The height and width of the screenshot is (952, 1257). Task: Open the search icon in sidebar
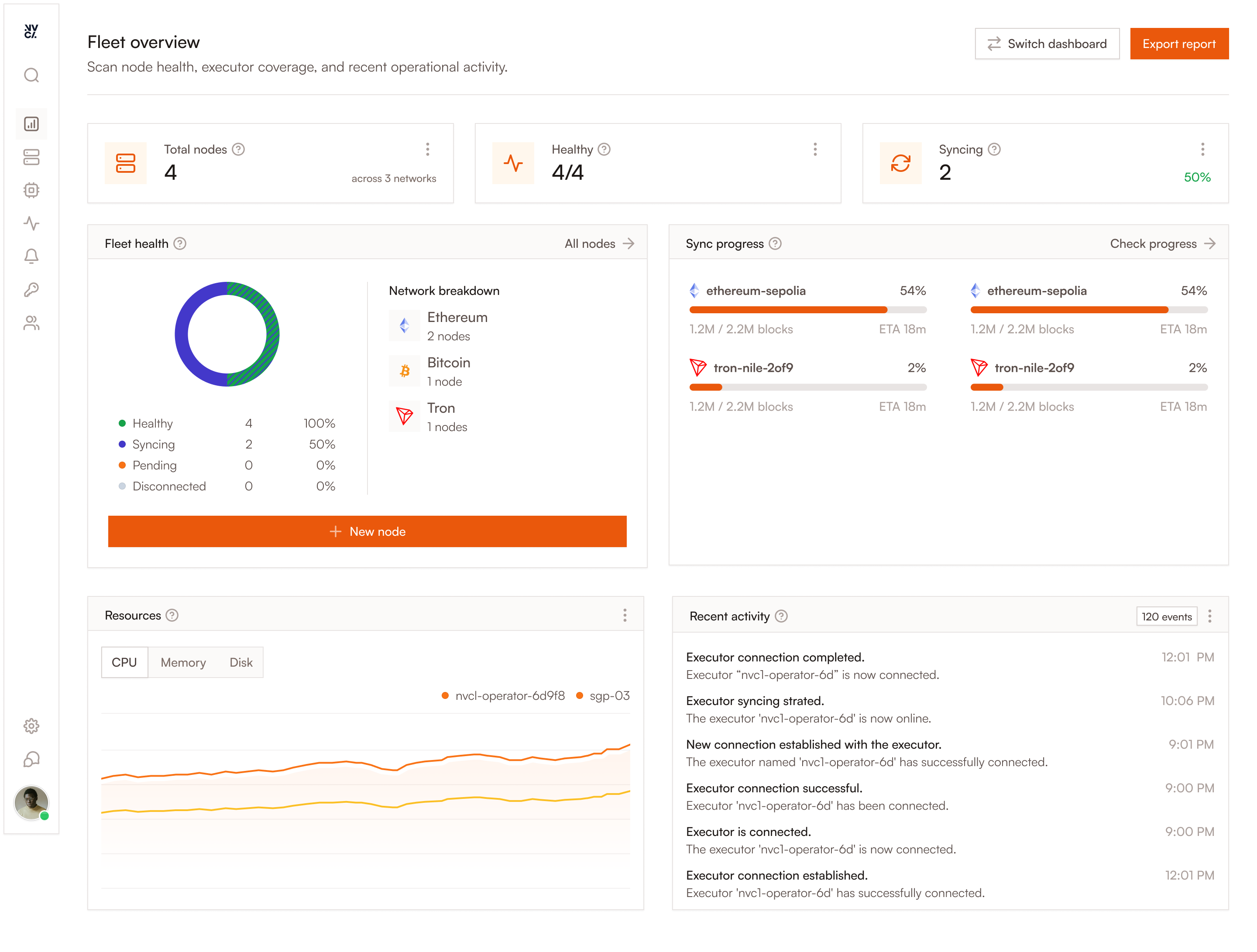31,75
